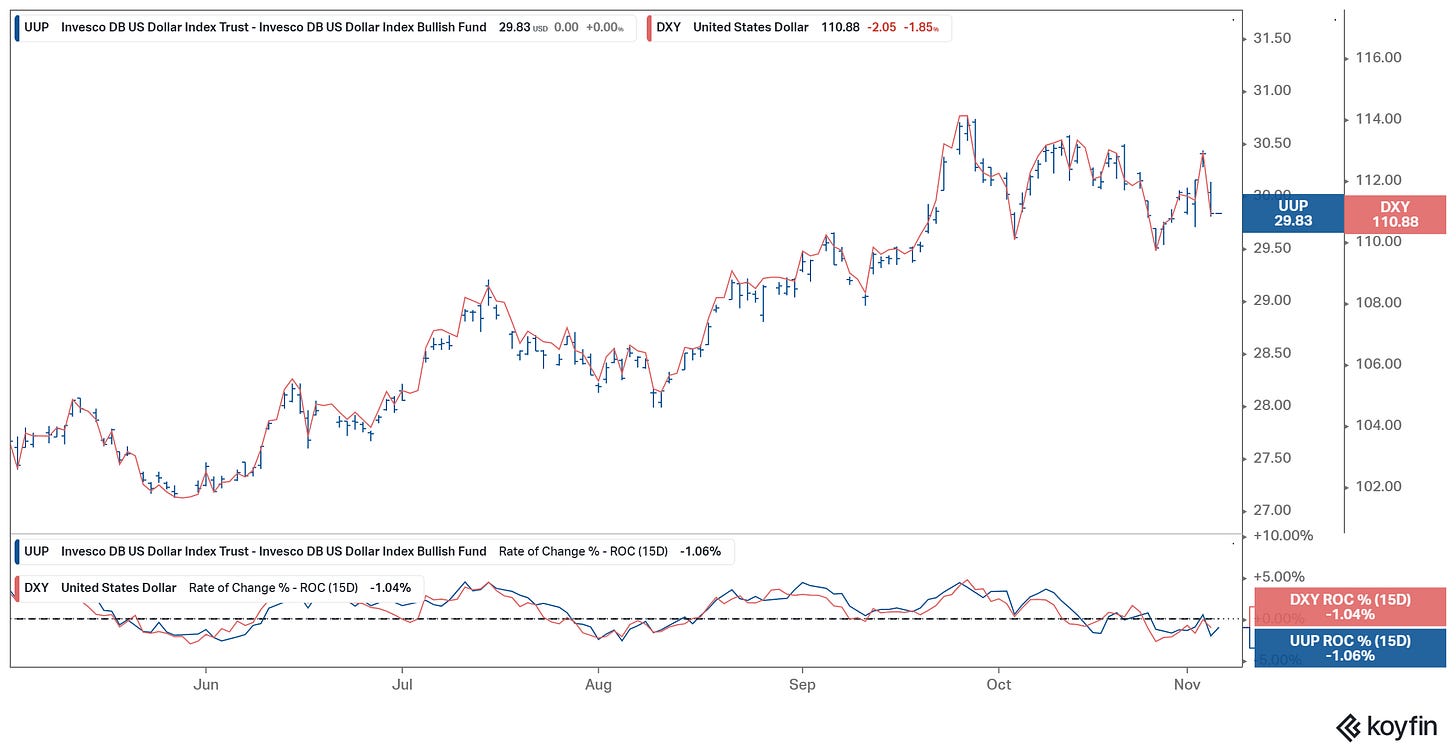Open the UUP Rate of Change indicator legend
Image resolution: width=1456 pixels, height=752 pixels.
pos(375,551)
